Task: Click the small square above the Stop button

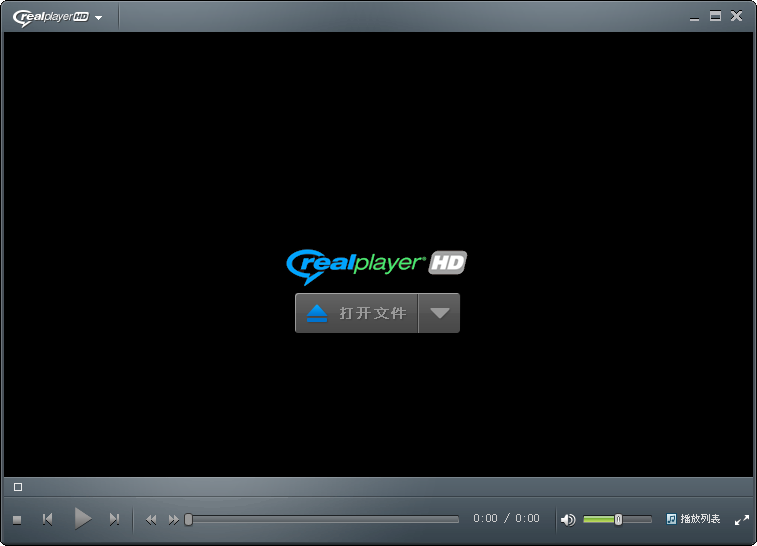Action: (17, 487)
